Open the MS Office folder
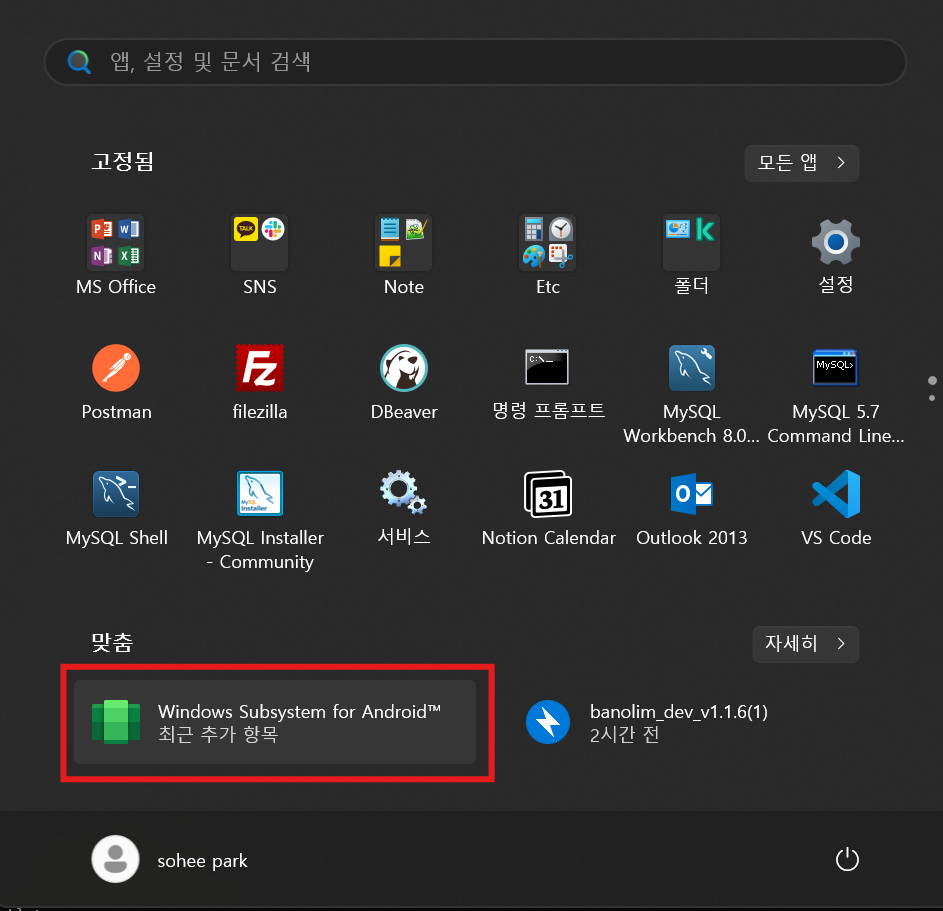This screenshot has width=943, height=911. tap(116, 256)
